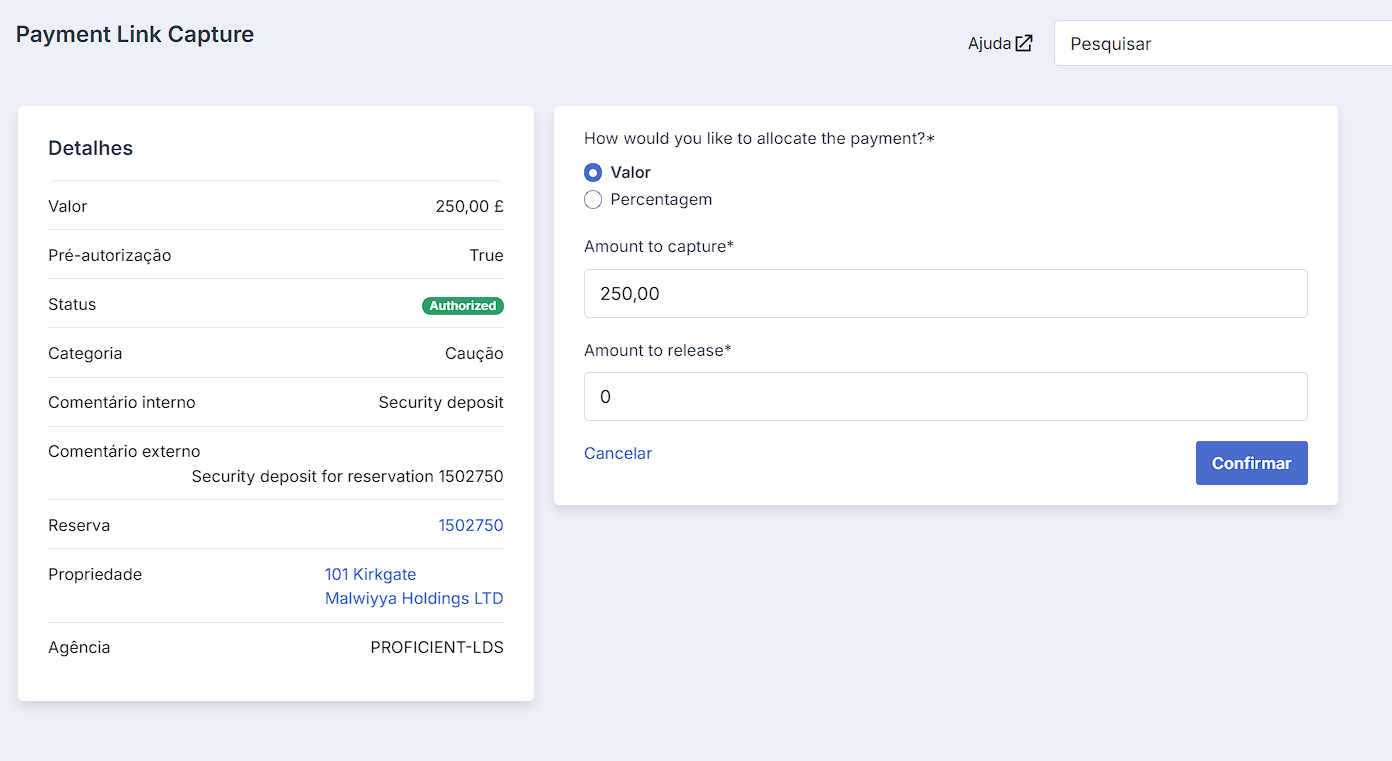Click the Pré-autorização True value
The width and height of the screenshot is (1392, 761).
click(x=487, y=255)
